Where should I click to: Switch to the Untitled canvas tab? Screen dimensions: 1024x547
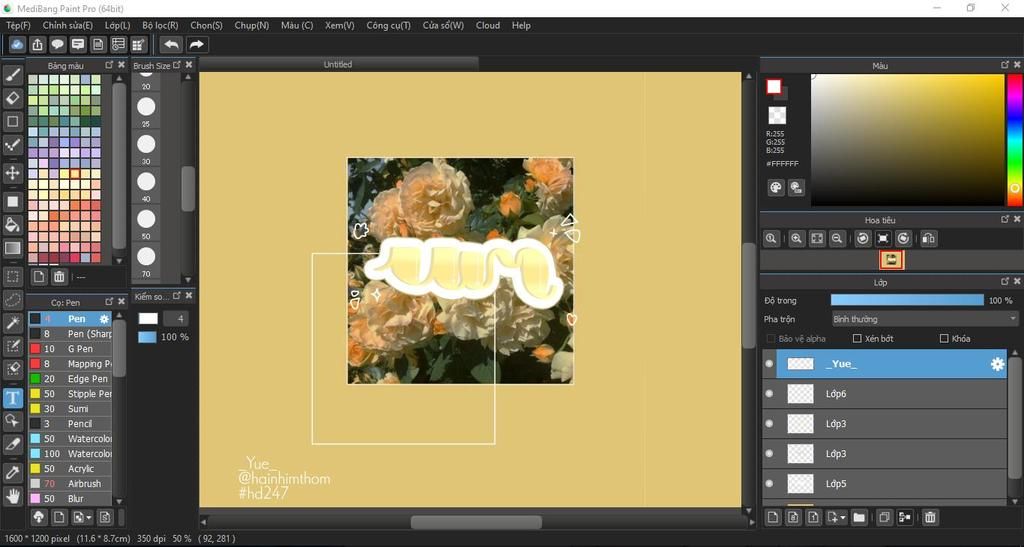(x=338, y=65)
